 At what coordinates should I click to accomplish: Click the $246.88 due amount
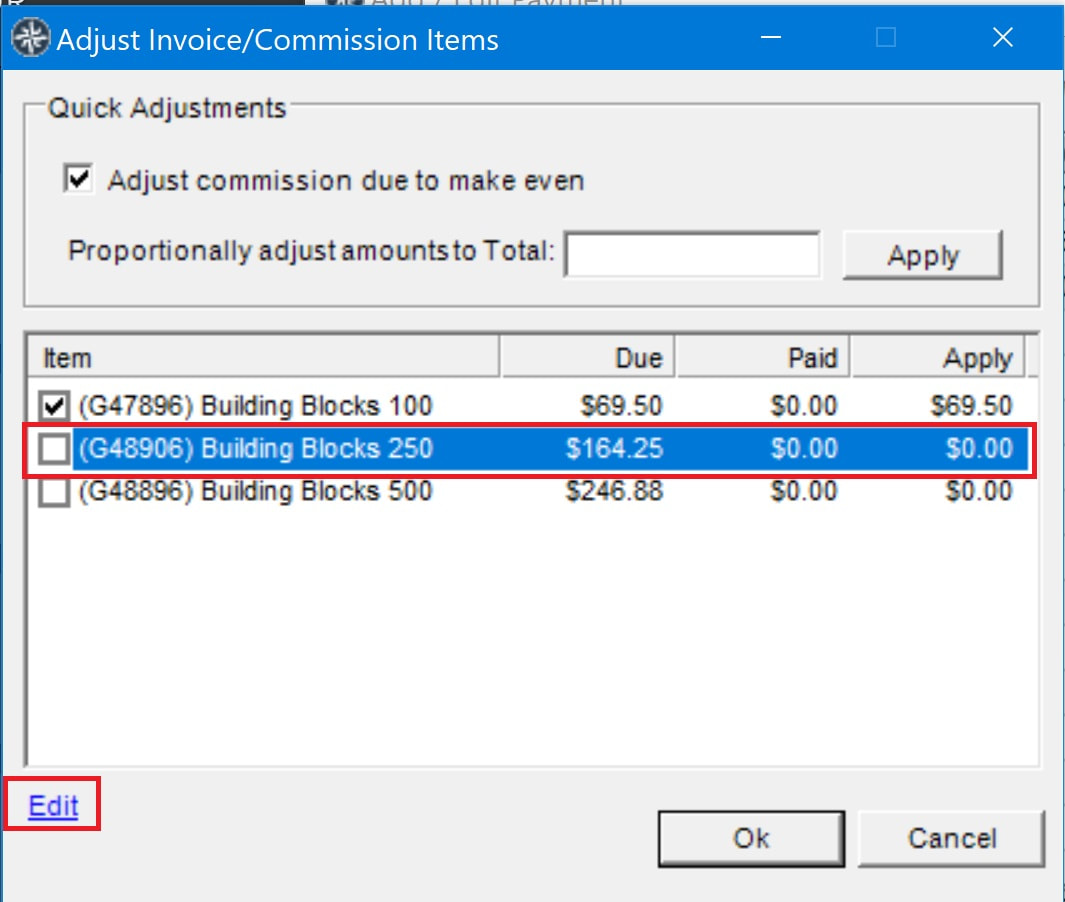tap(614, 492)
